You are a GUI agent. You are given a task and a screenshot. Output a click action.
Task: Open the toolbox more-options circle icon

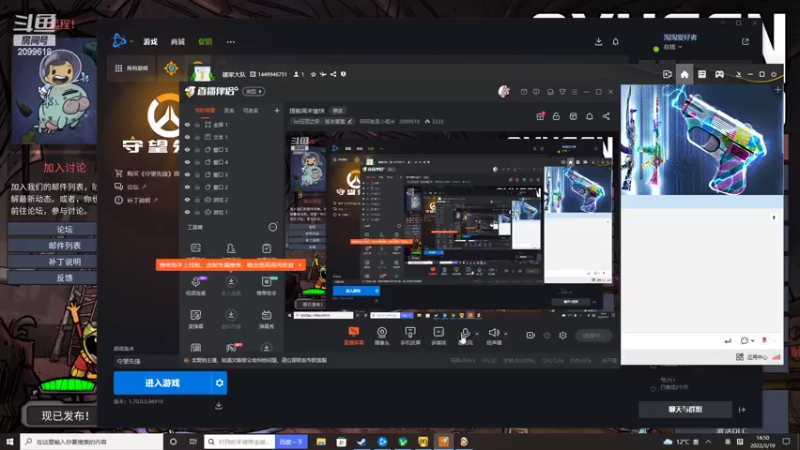[273, 227]
